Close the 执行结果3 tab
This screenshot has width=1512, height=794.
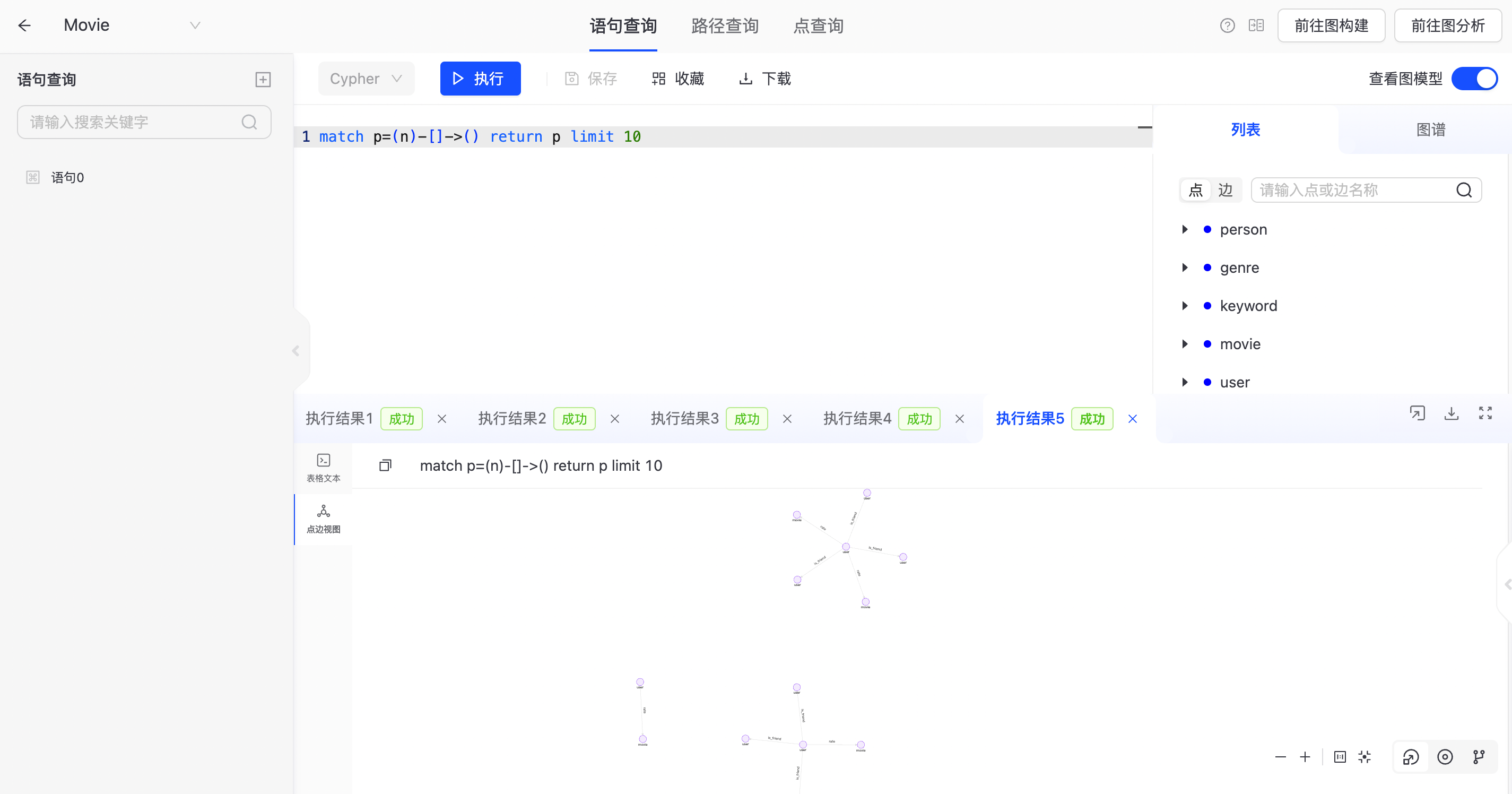pyautogui.click(x=787, y=419)
